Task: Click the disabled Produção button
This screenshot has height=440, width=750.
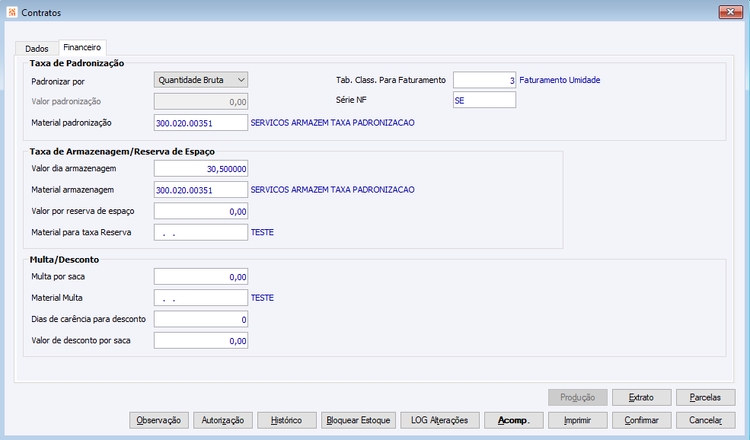Action: [578, 397]
